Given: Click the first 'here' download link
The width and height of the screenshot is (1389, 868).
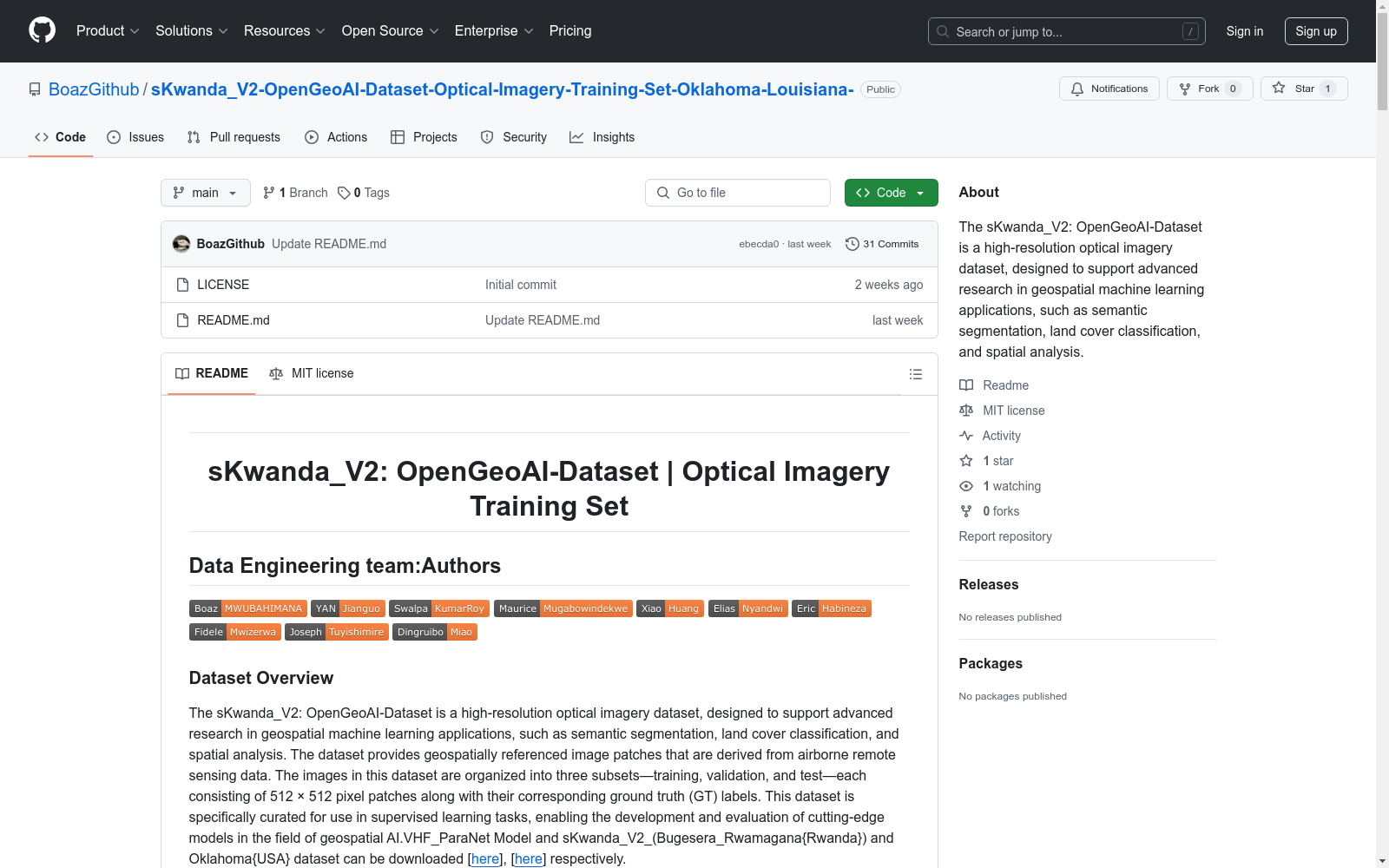Looking at the screenshot, I should pos(485,858).
